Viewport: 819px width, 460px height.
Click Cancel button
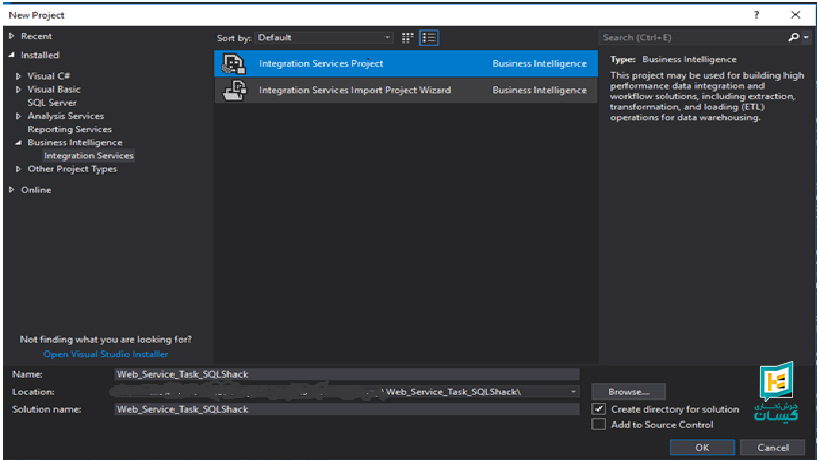click(x=773, y=447)
